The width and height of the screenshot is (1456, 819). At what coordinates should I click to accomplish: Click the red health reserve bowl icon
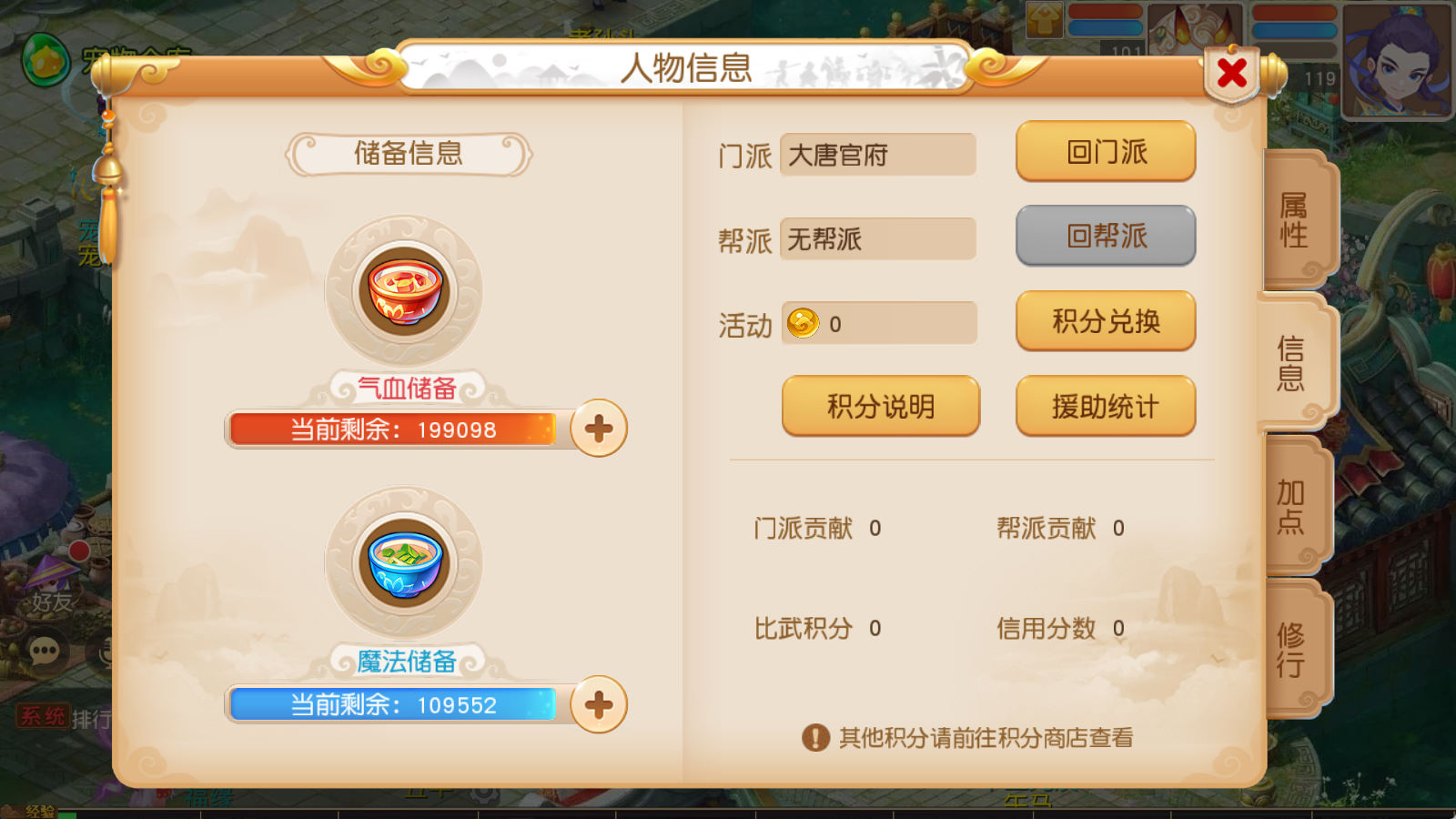pyautogui.click(x=404, y=291)
